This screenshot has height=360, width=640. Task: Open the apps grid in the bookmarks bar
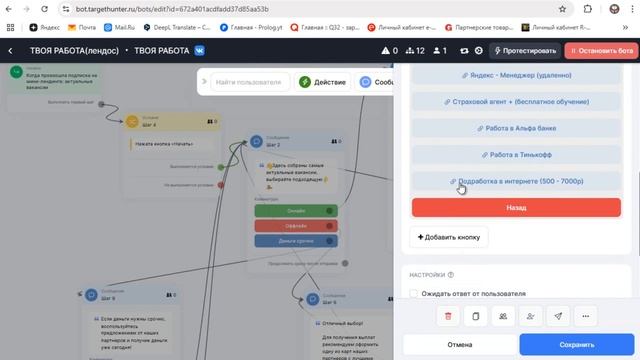(11, 27)
